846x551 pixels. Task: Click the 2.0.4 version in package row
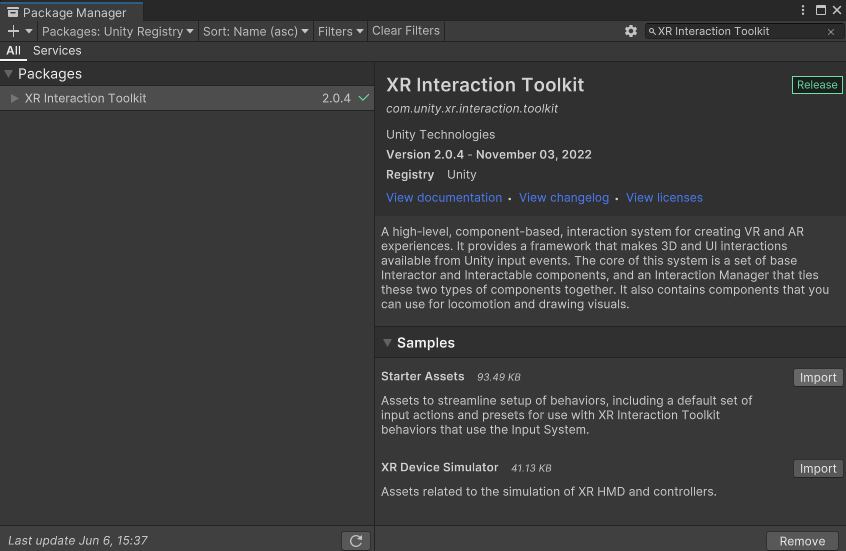(x=336, y=98)
